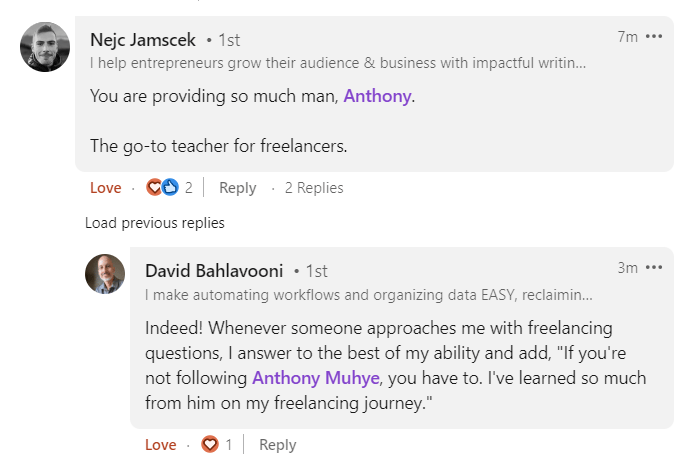The image size is (687, 460).
Task: Reply to David Bahlavooni's comment
Action: click(x=278, y=445)
